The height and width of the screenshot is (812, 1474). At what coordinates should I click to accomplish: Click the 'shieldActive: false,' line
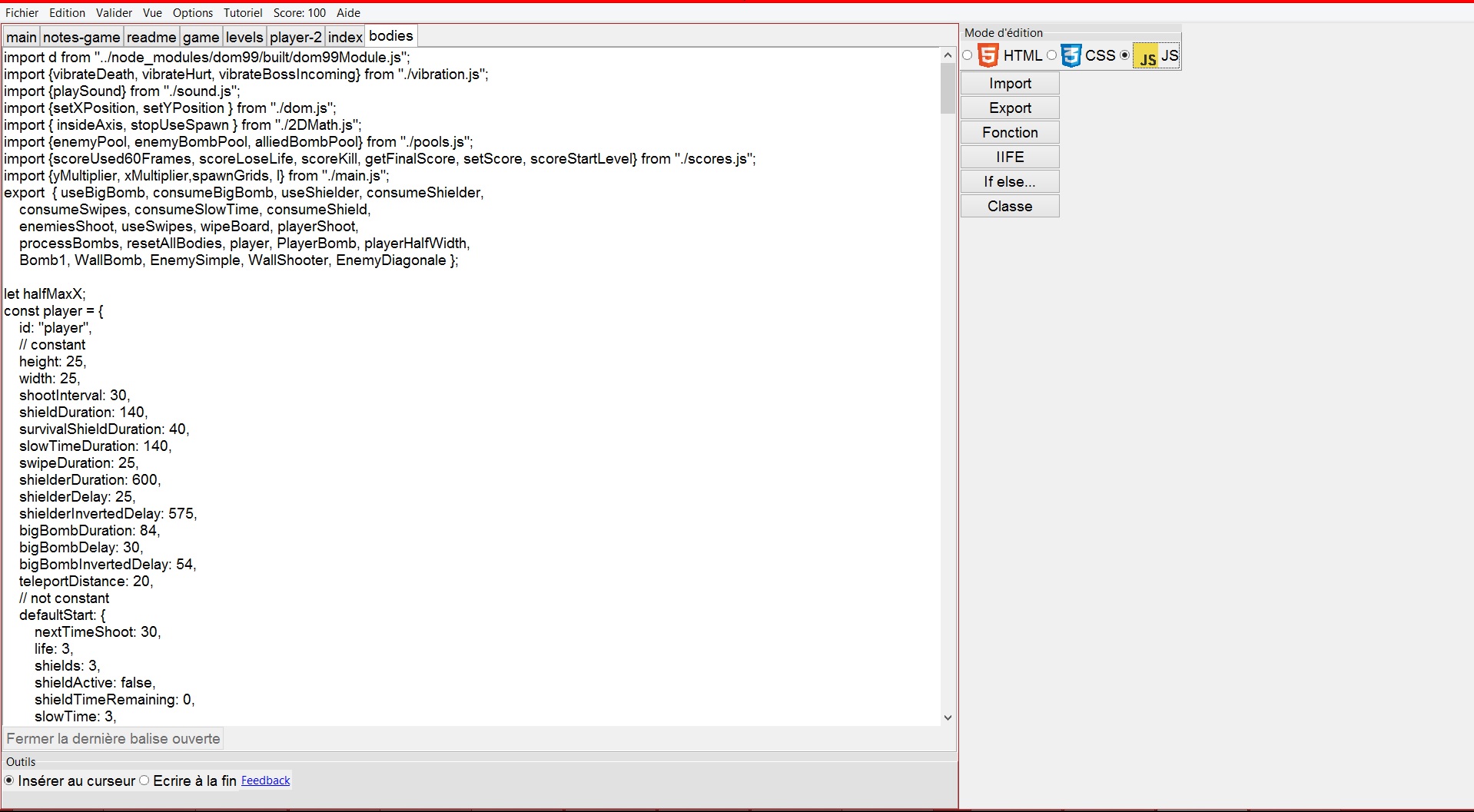[95, 682]
